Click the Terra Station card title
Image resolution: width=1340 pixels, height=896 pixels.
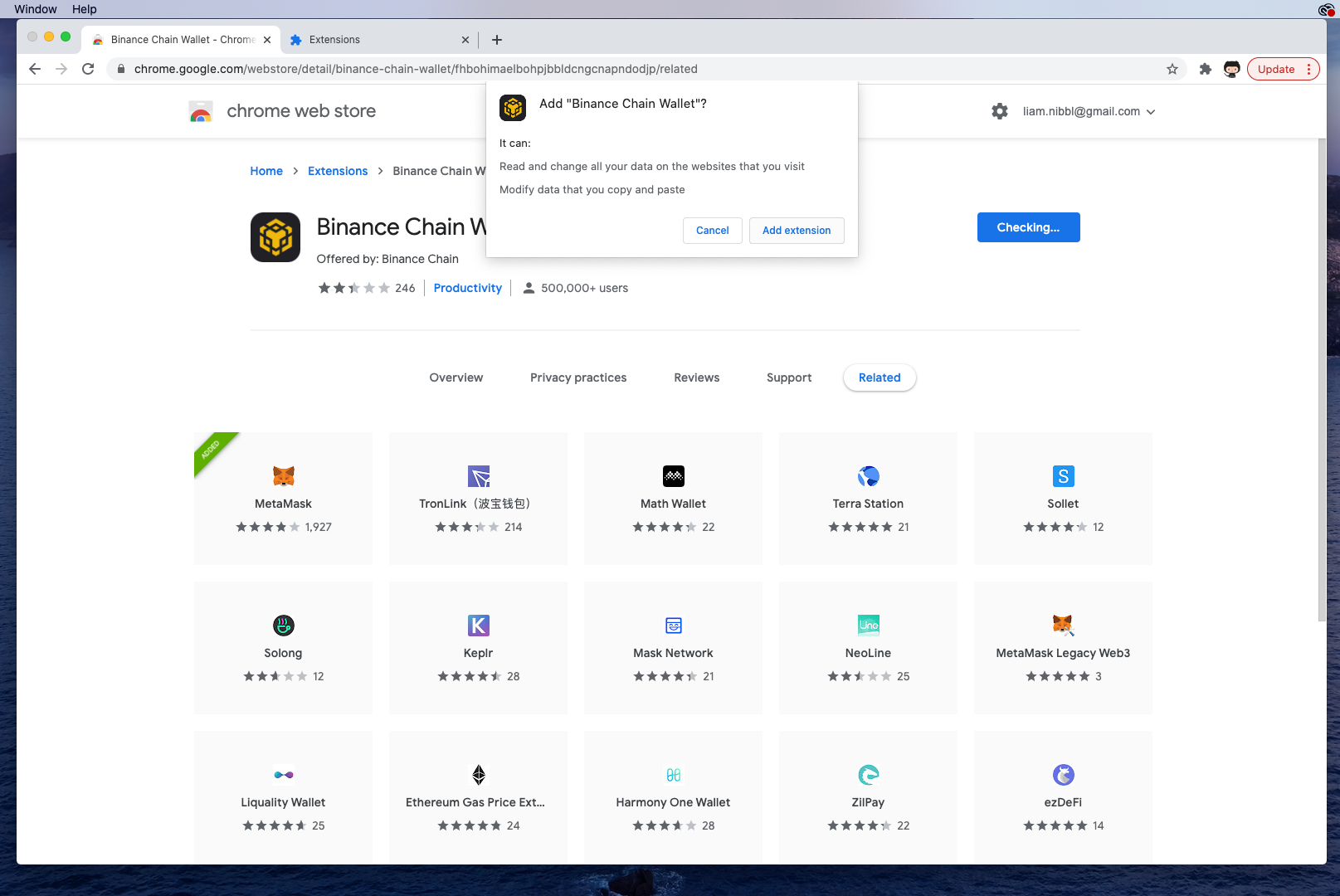pos(868,504)
